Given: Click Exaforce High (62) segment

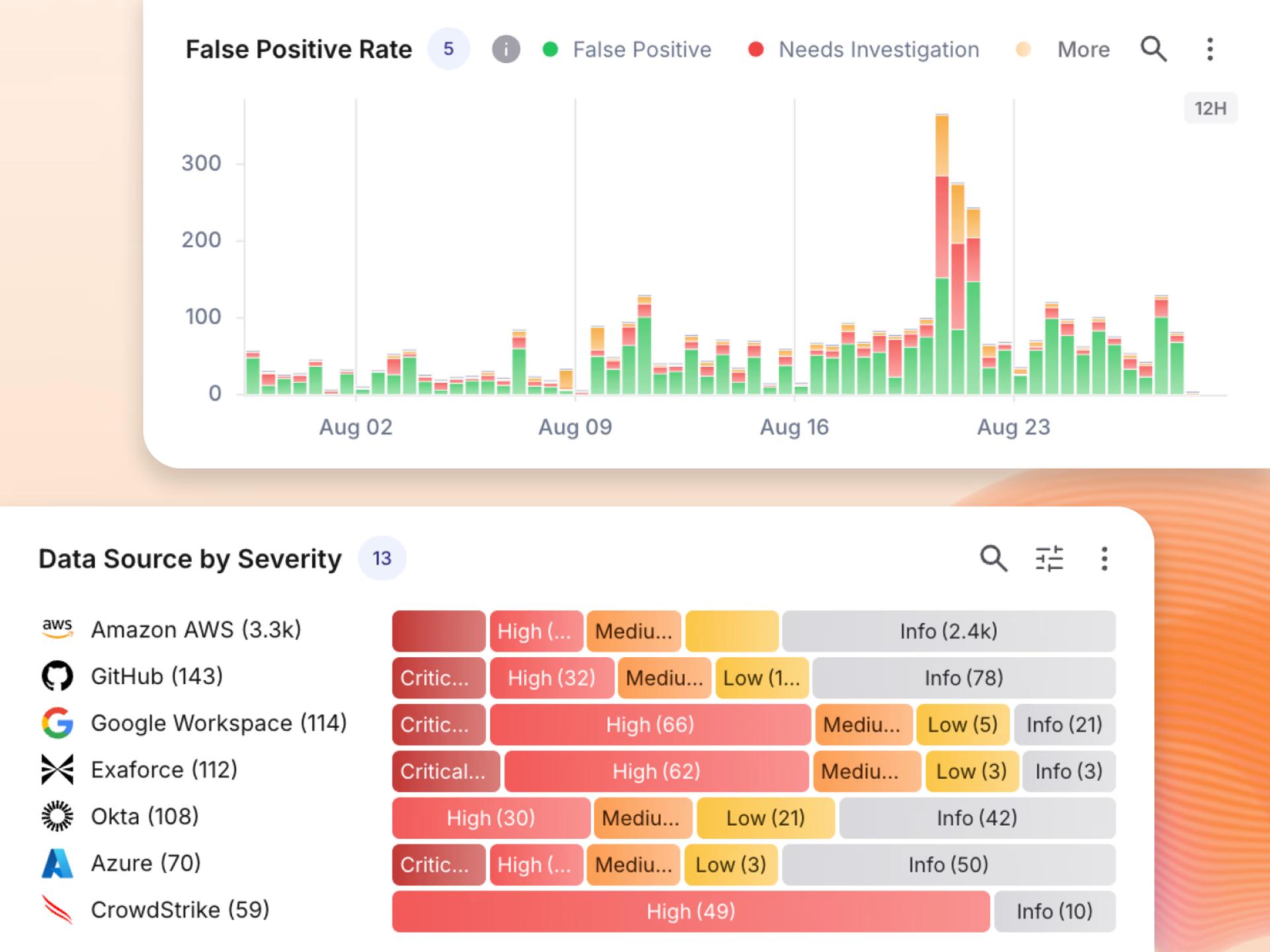Looking at the screenshot, I should (656, 772).
